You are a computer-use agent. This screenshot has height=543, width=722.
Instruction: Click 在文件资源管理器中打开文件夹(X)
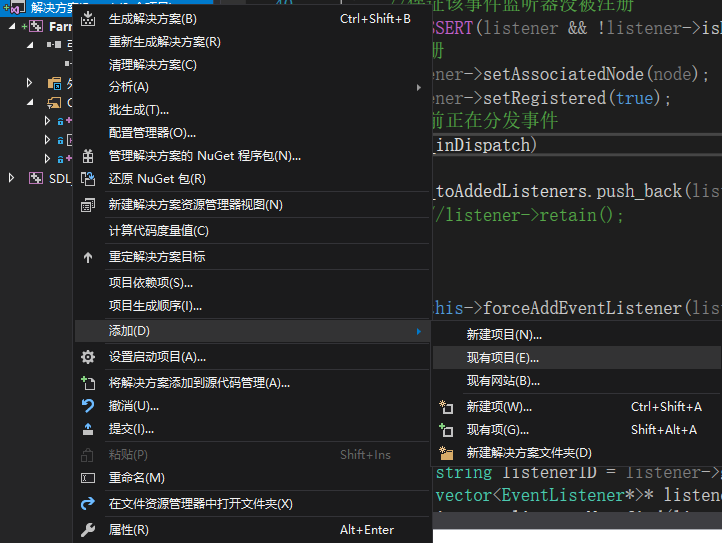coord(200,504)
